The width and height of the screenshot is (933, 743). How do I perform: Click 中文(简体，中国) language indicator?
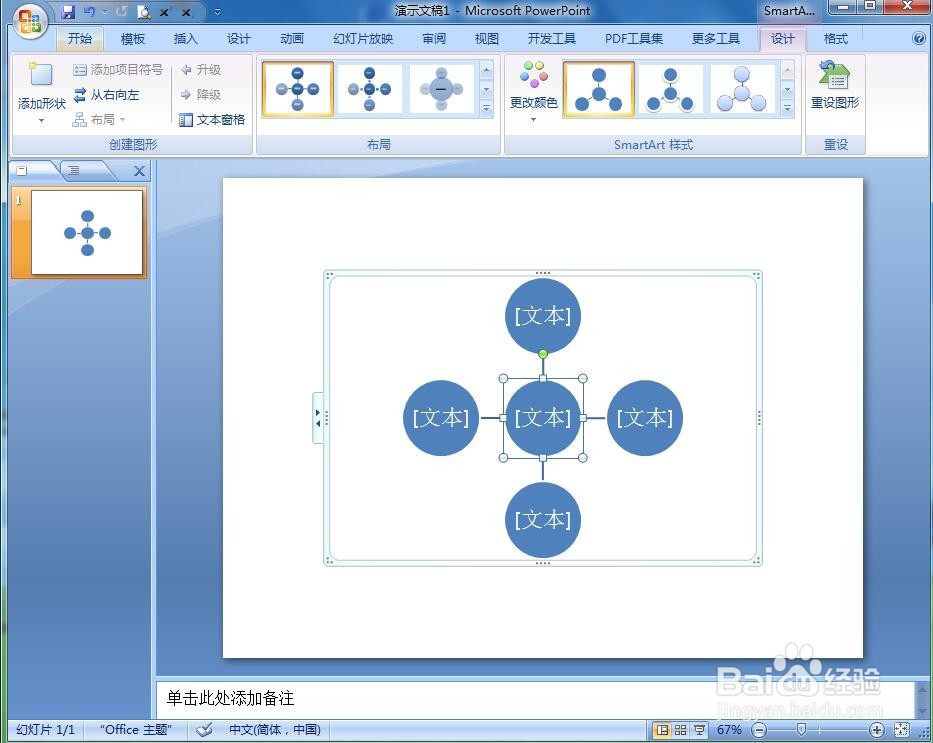275,729
